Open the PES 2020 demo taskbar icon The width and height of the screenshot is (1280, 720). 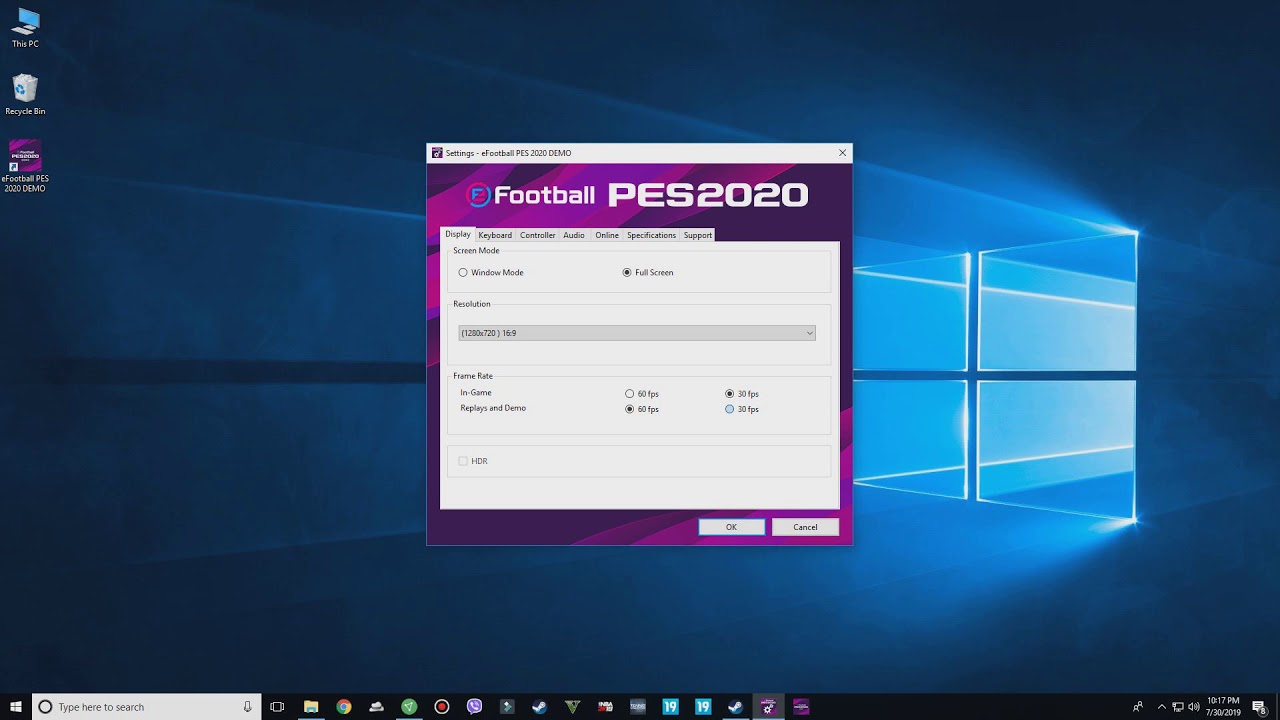[801, 707]
